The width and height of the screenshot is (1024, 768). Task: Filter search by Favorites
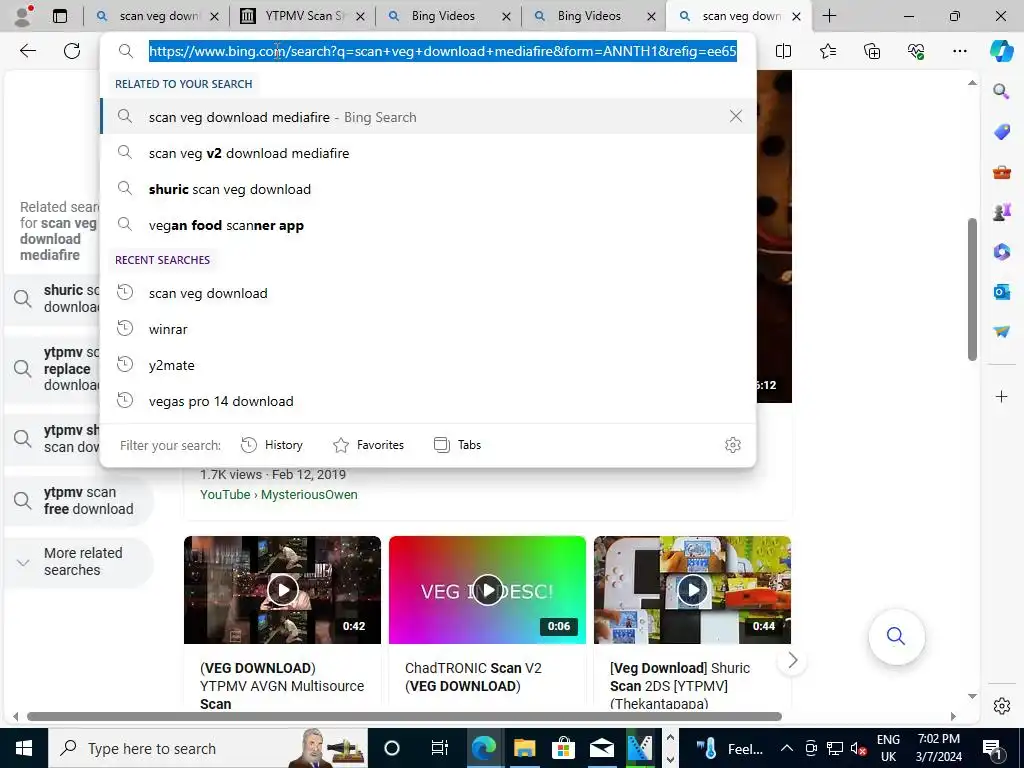(x=368, y=445)
